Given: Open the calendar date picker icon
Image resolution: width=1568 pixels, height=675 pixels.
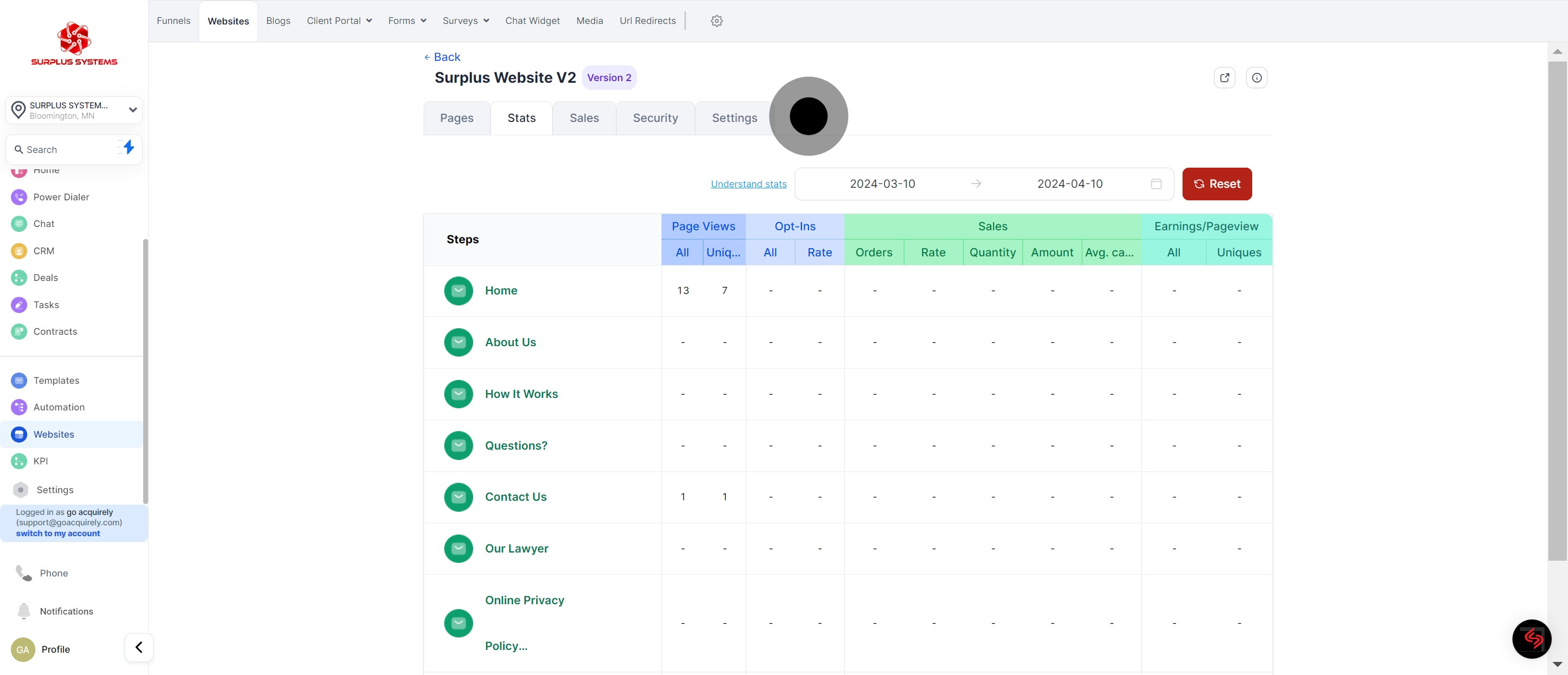Looking at the screenshot, I should (1156, 184).
